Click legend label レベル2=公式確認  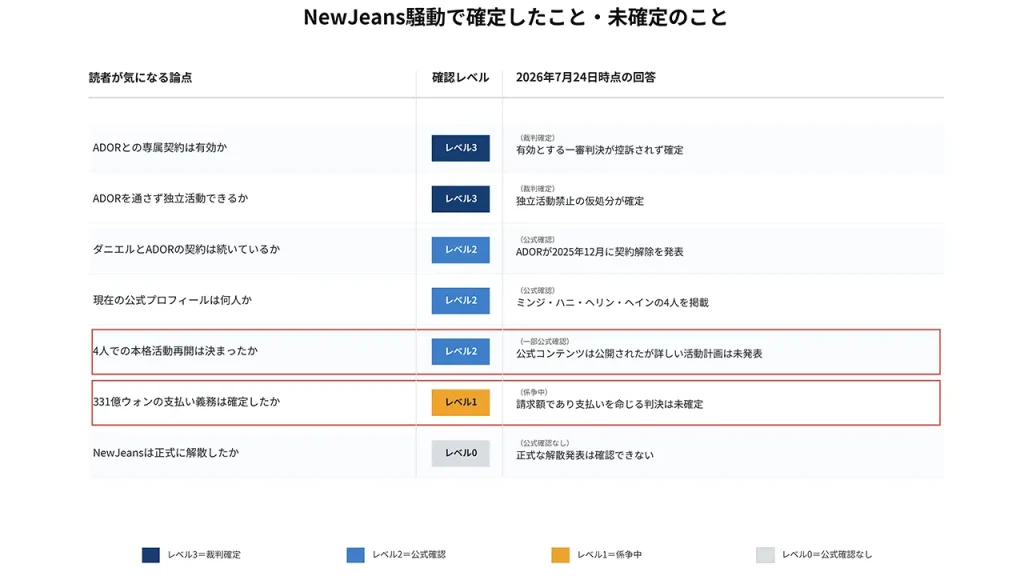pos(409,555)
